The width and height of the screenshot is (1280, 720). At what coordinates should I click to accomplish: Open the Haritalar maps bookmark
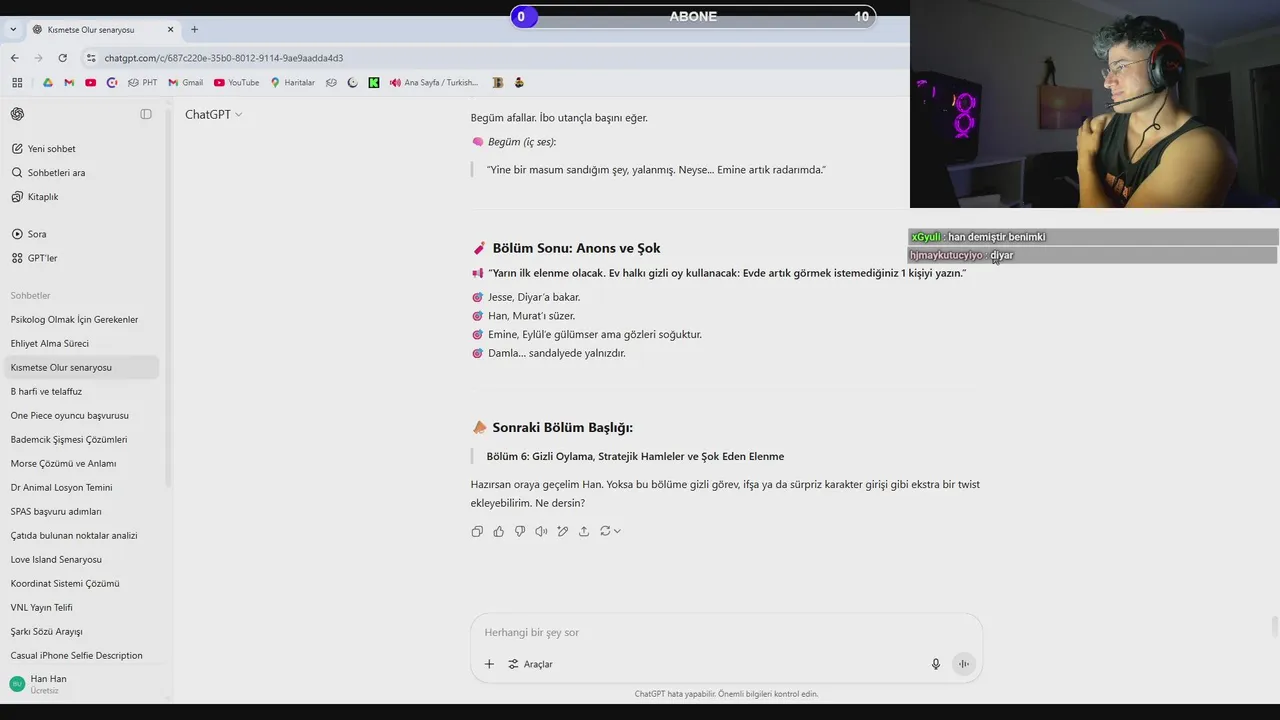point(292,83)
